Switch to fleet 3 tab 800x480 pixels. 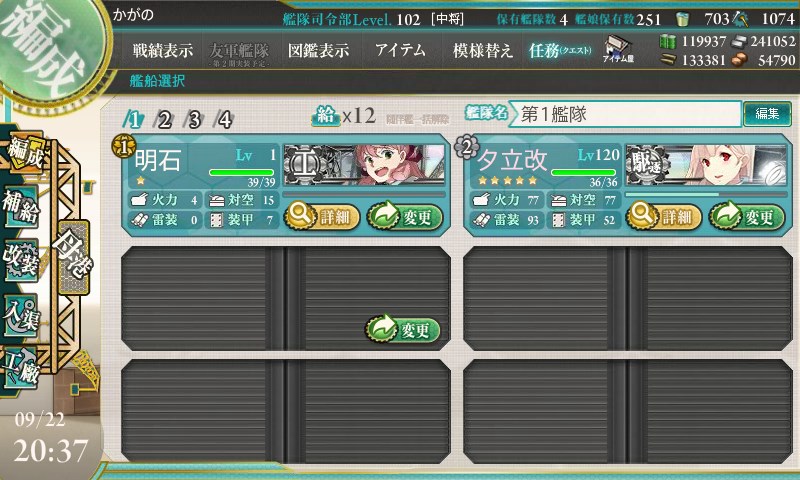tap(194, 120)
